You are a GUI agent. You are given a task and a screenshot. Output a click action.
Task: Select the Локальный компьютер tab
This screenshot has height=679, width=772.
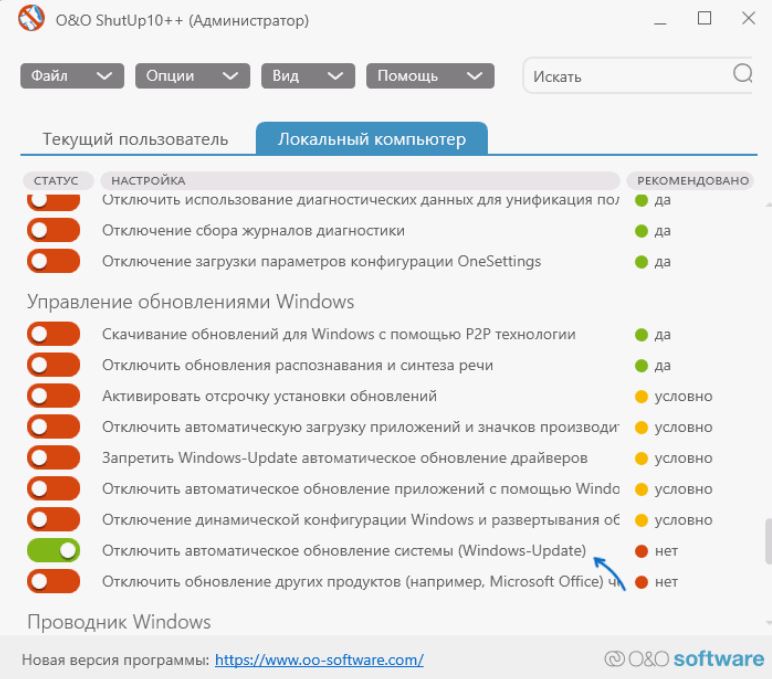(x=371, y=139)
